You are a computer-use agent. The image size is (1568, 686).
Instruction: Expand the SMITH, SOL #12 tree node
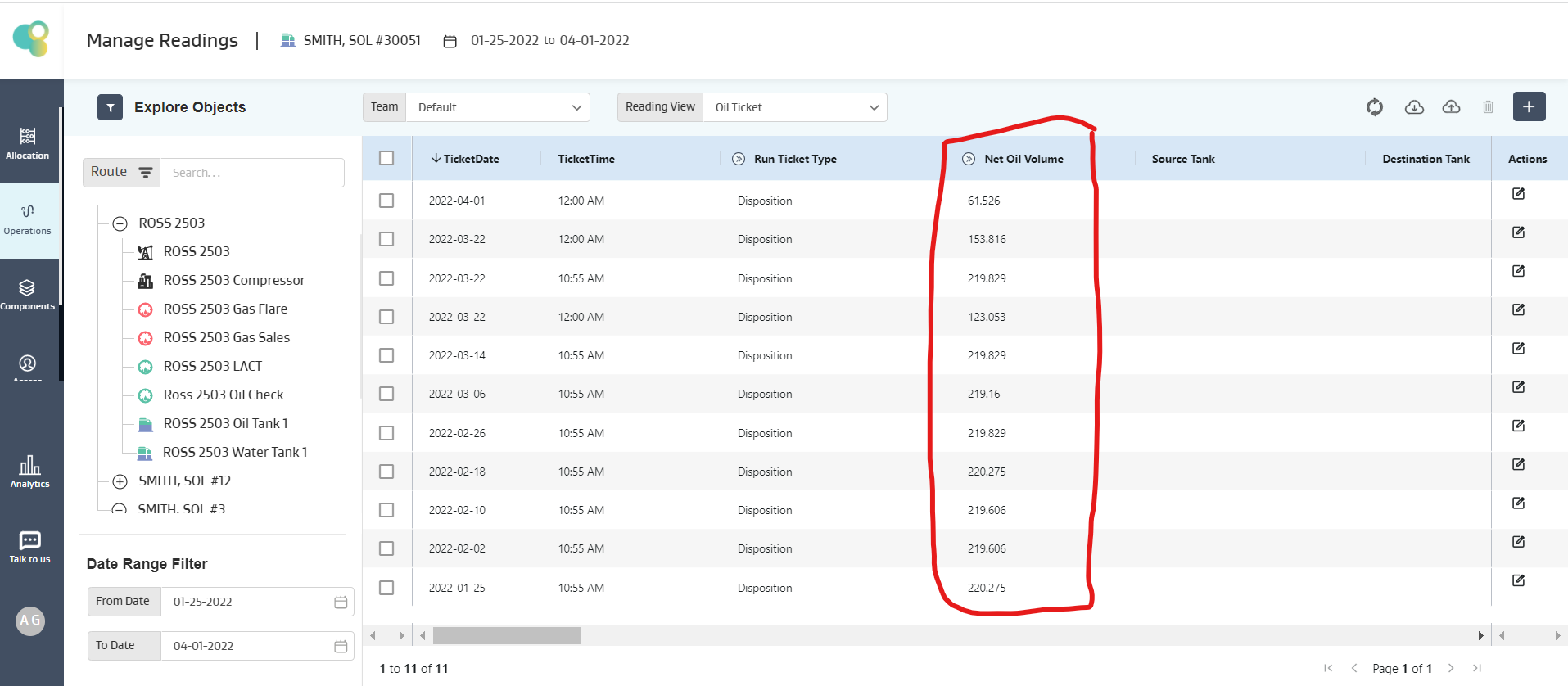point(120,481)
